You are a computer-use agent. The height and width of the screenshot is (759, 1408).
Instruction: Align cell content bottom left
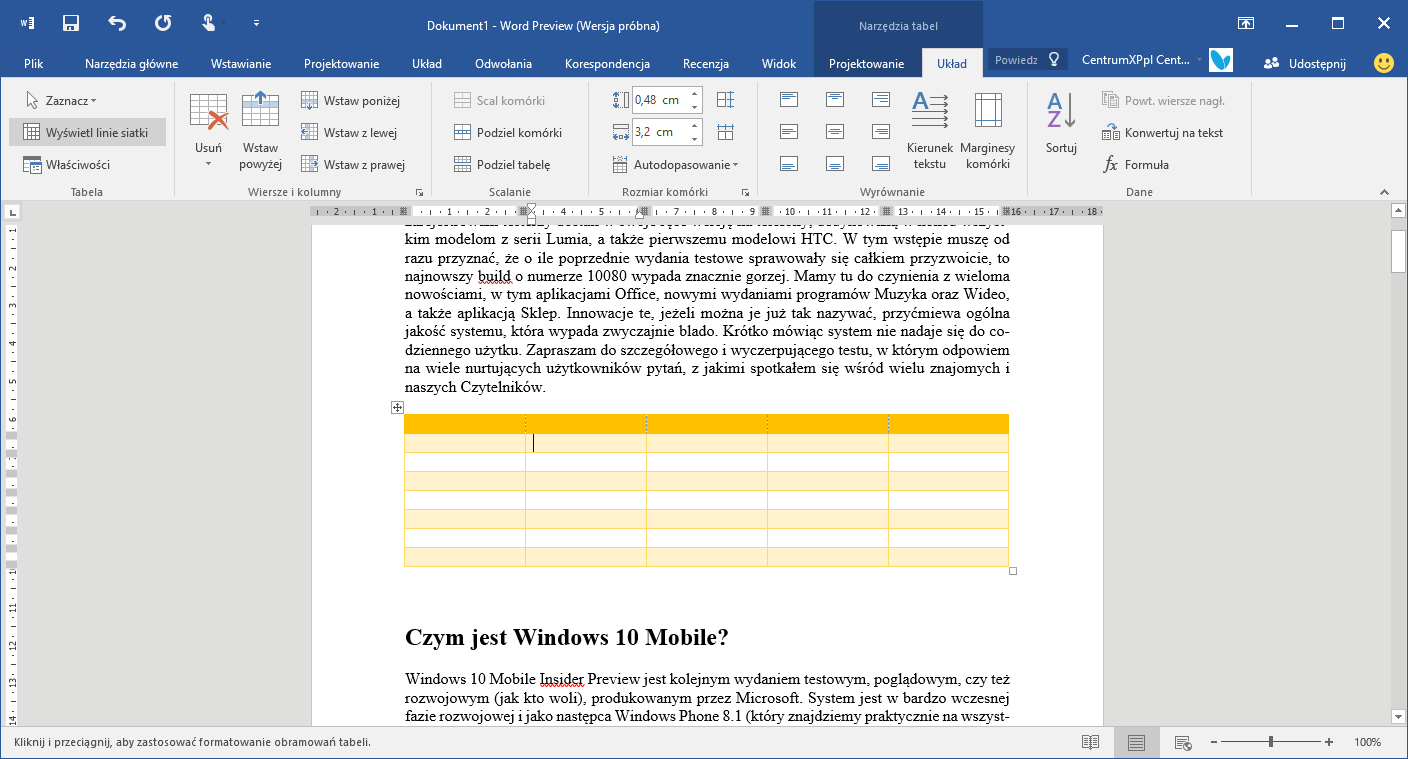tap(789, 164)
